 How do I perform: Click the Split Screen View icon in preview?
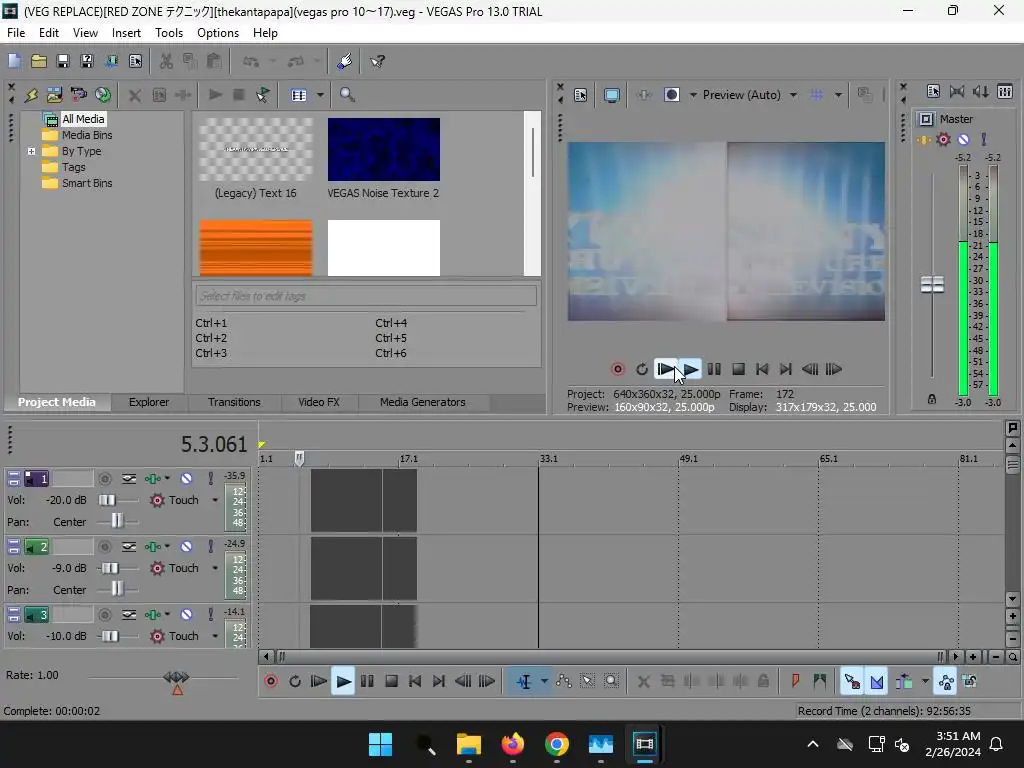tap(671, 95)
